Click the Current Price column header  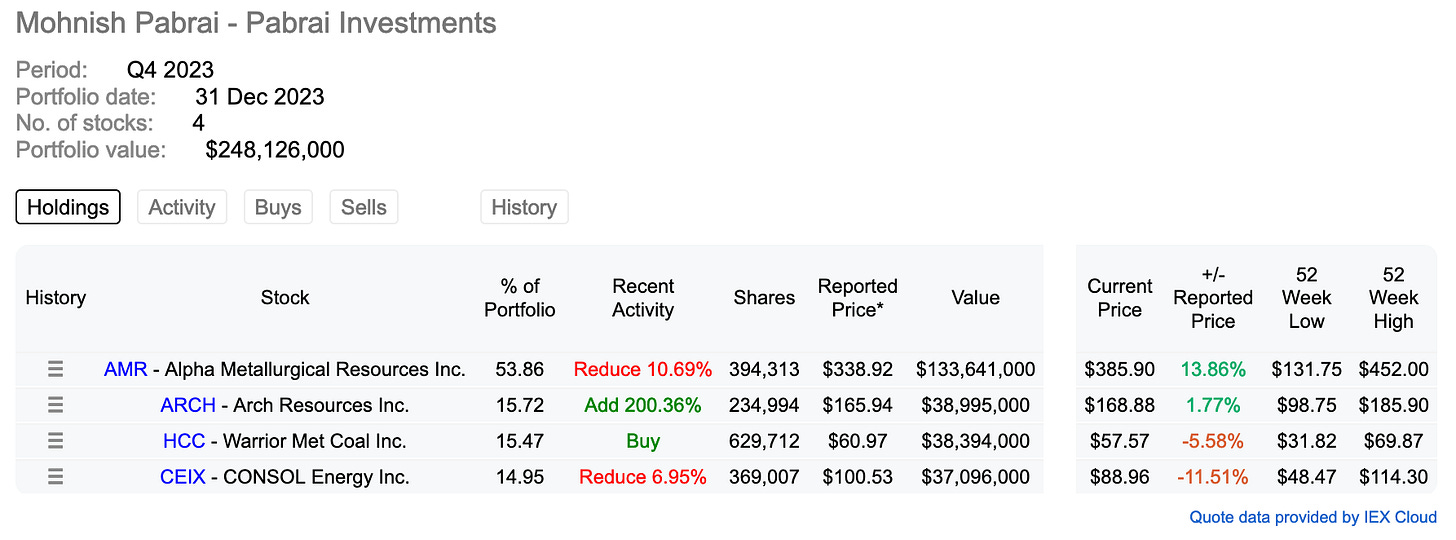point(1120,298)
